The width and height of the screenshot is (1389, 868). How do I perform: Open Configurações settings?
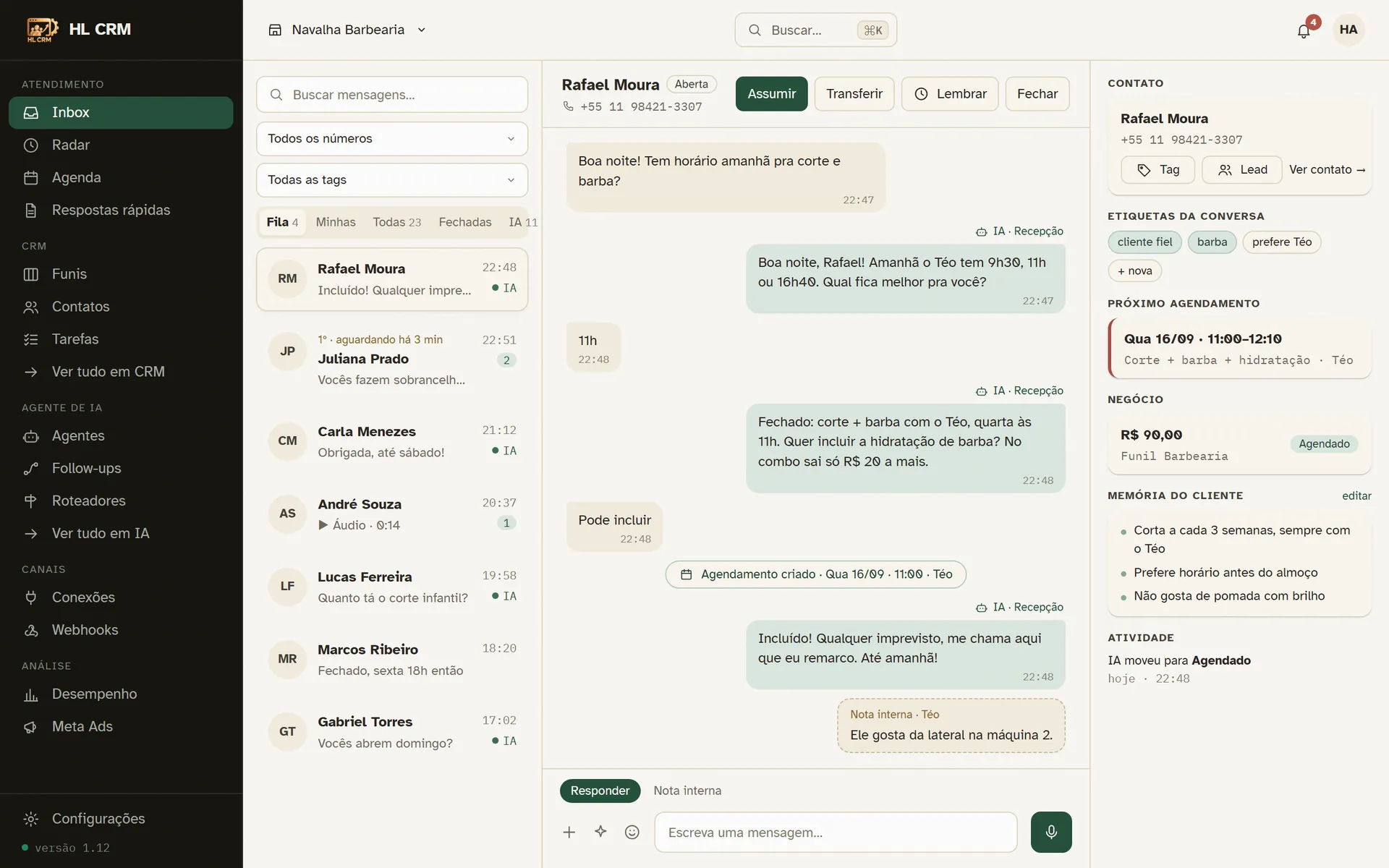coord(121,819)
